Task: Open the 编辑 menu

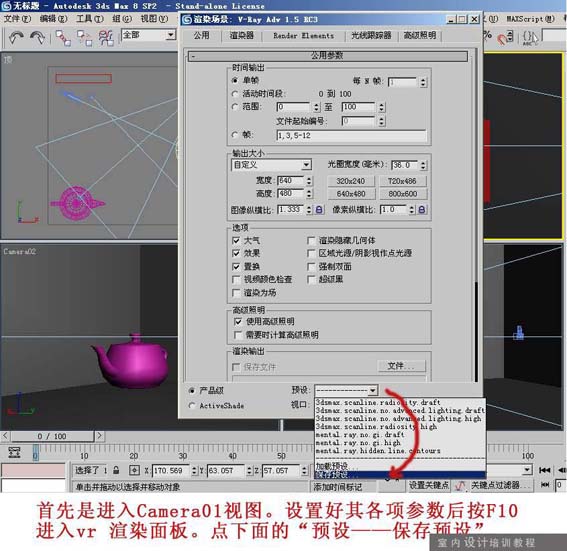Action: 53,18
